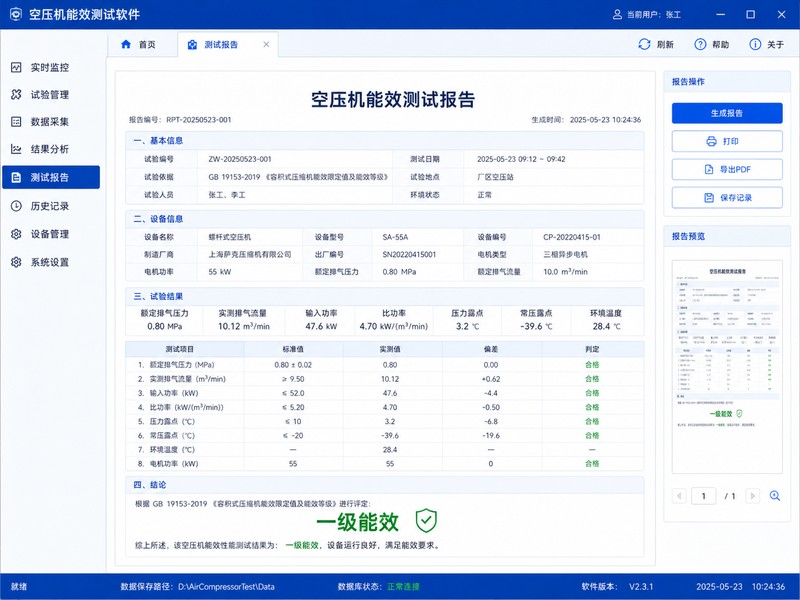Click the app shield logo icon

tap(16, 14)
